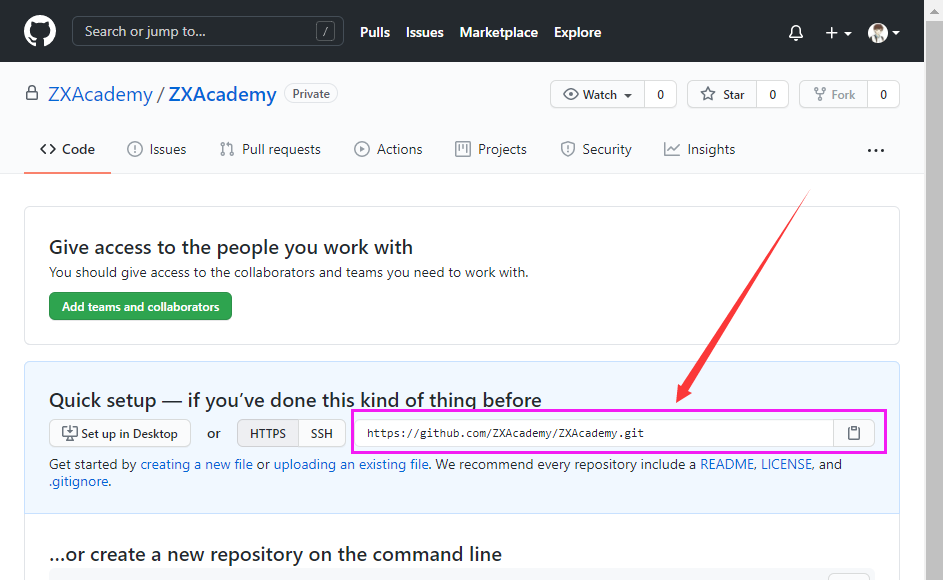The width and height of the screenshot is (943, 580).
Task: Expand the Watch dropdown
Action: coord(597,94)
